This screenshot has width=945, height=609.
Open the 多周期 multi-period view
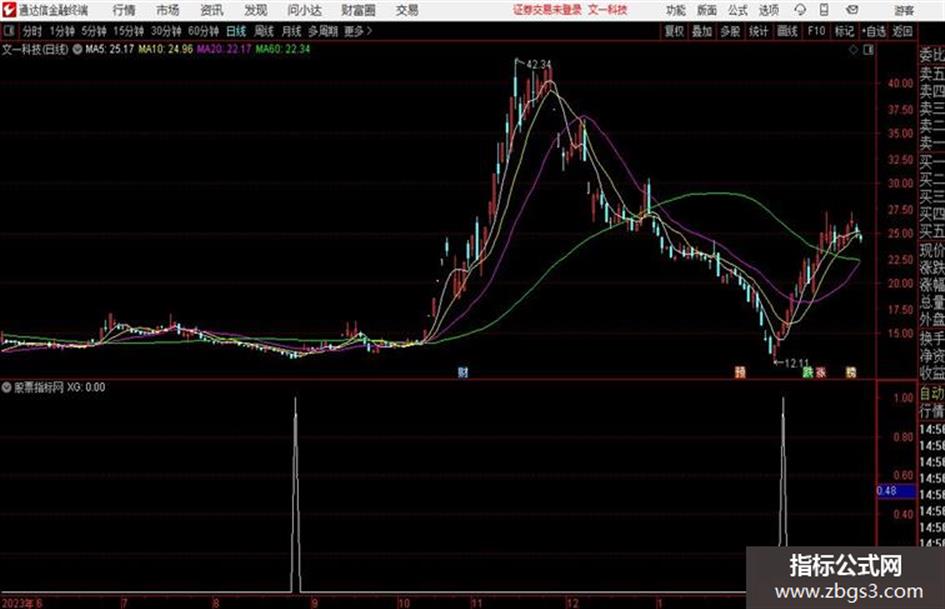tap(323, 31)
